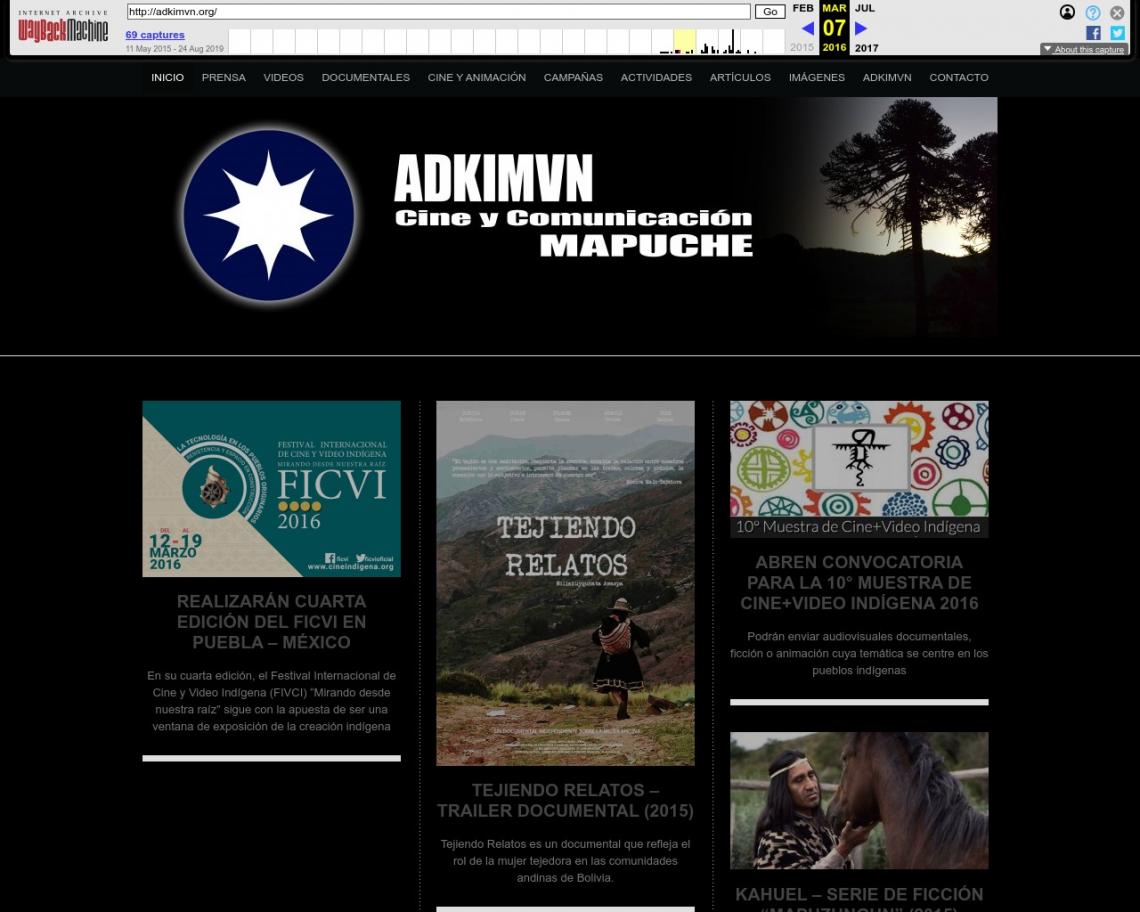Focus the Wayback URL field
This screenshot has width=1140, height=912.
[x=438, y=12]
